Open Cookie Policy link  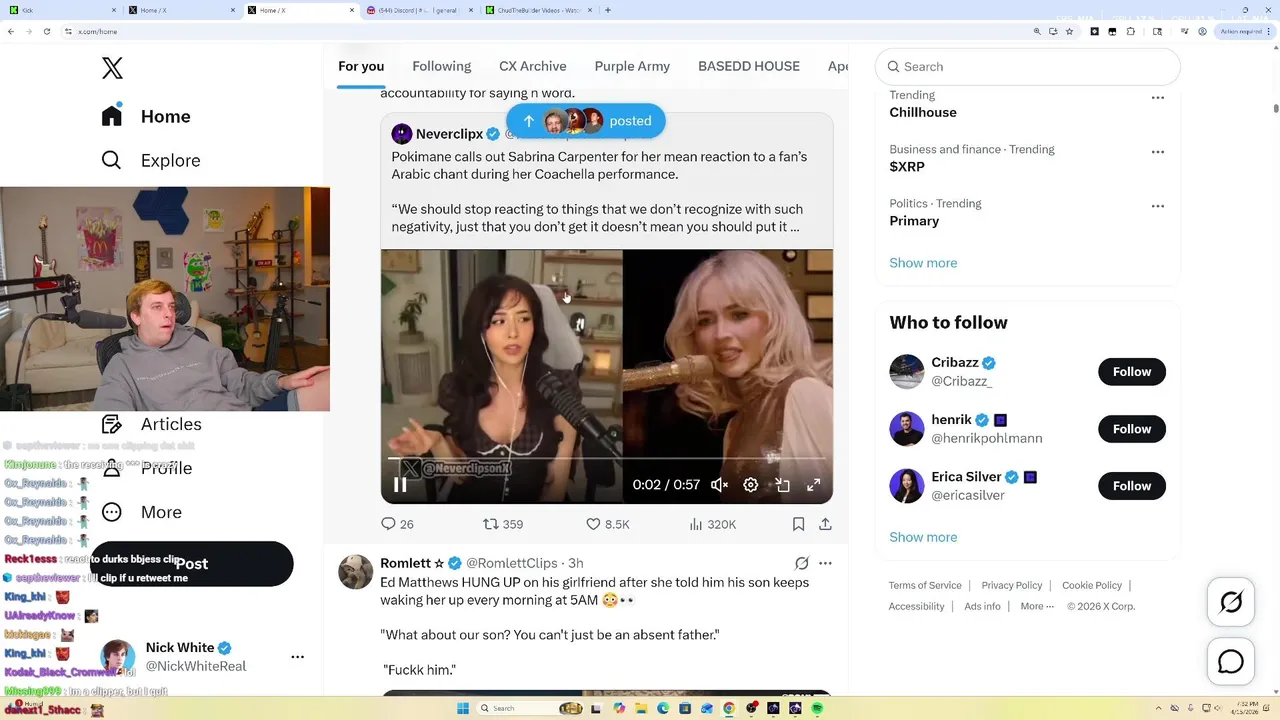(x=1092, y=585)
